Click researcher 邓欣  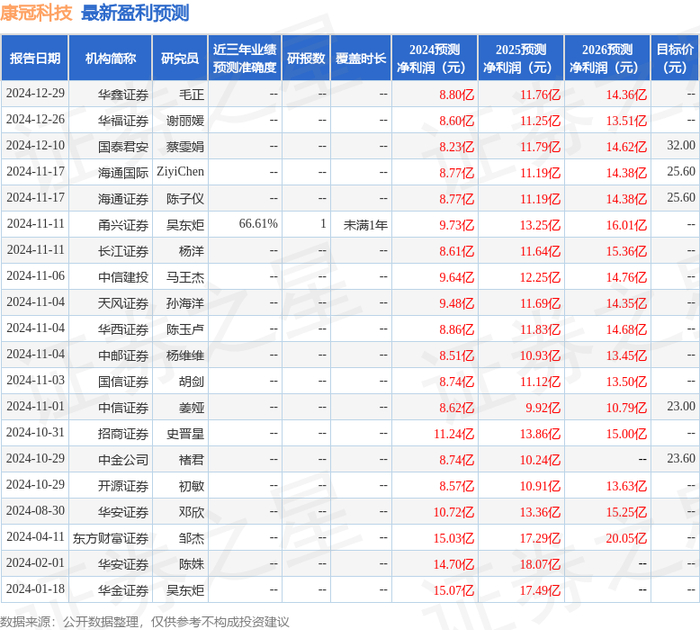[192, 512]
